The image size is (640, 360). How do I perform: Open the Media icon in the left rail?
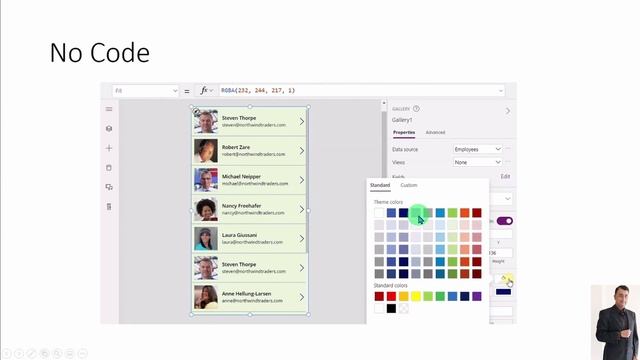(x=109, y=187)
